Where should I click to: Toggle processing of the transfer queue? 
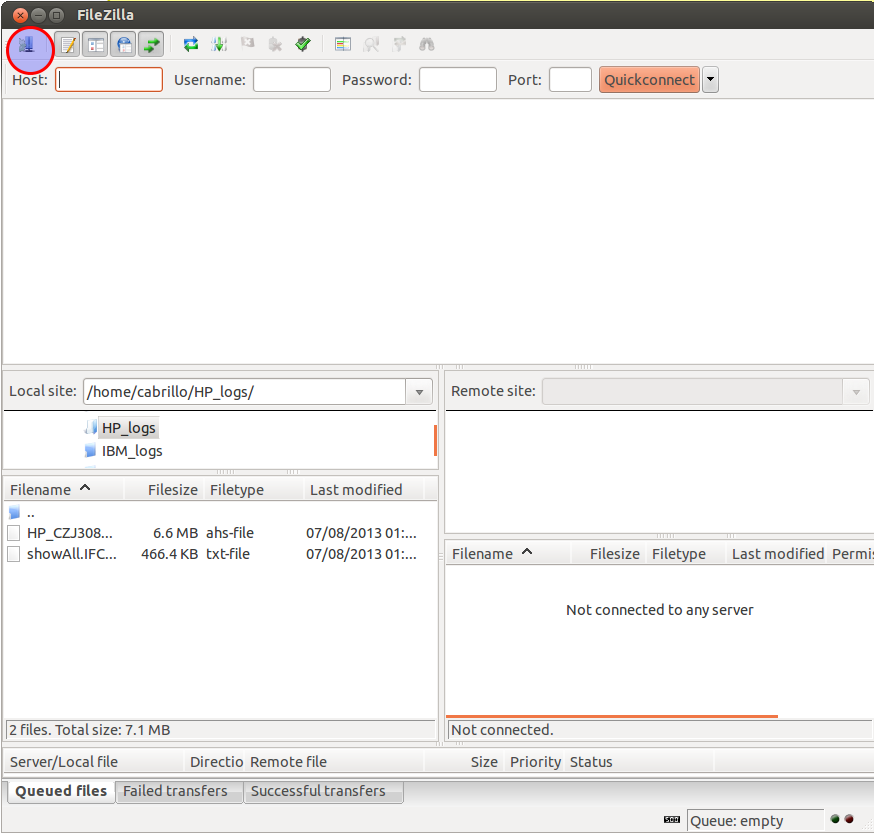tap(219, 45)
